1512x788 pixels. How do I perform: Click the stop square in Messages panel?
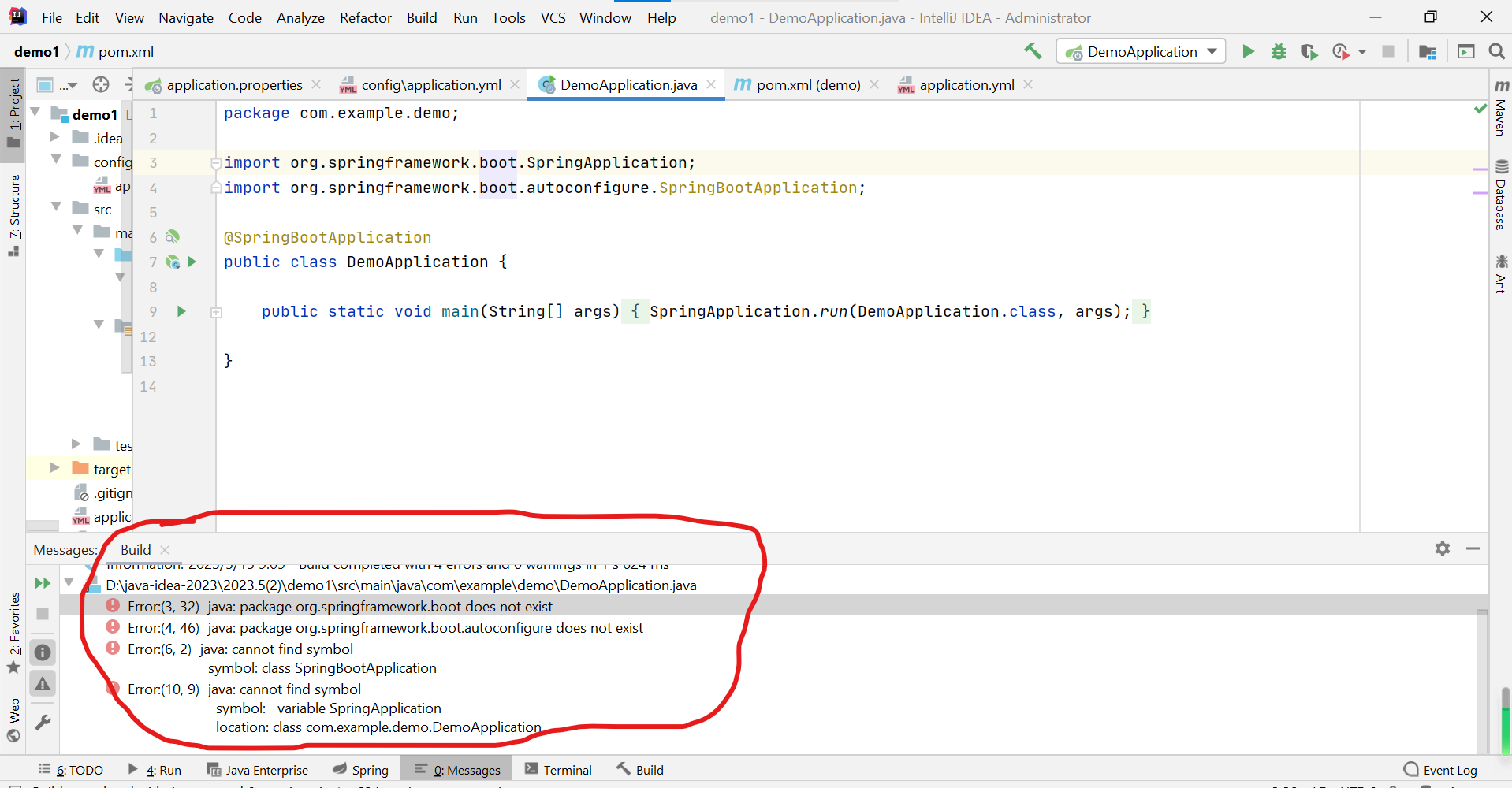point(43,614)
